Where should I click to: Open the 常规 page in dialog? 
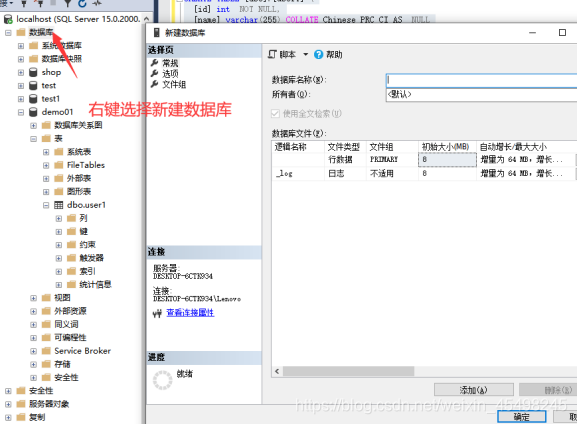[170, 63]
